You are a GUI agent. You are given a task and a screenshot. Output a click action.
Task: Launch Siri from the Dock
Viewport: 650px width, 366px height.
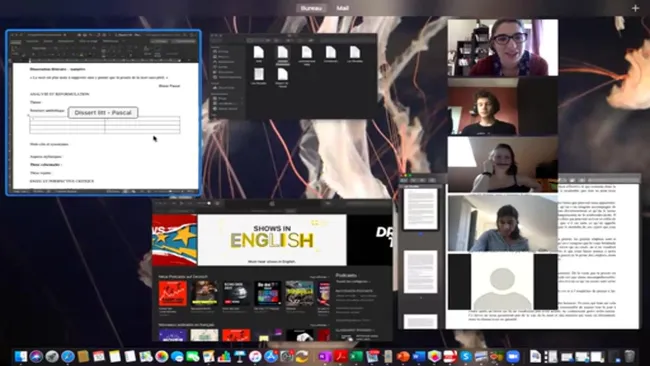click(x=36, y=356)
